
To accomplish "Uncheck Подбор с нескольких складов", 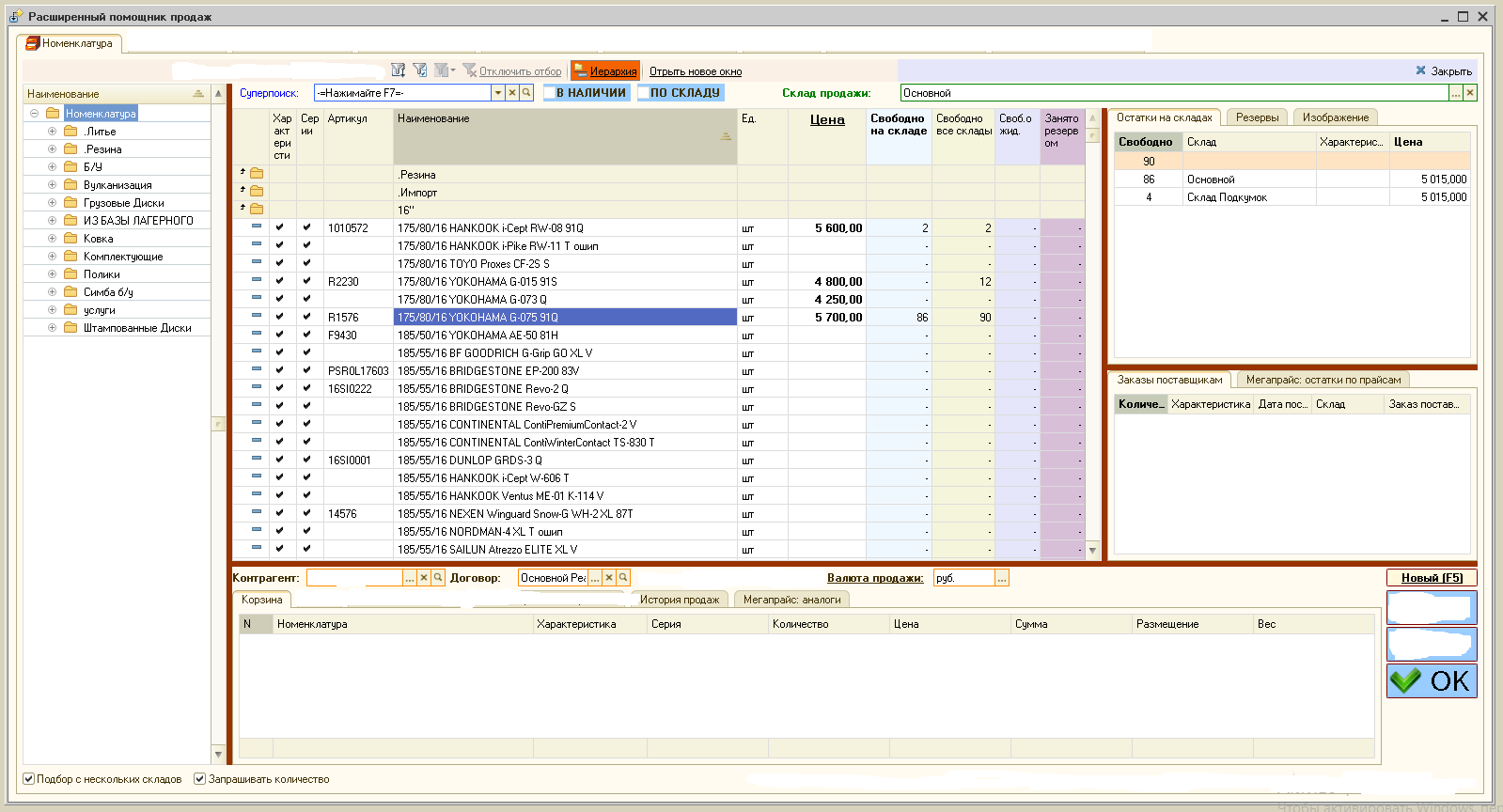I will tap(29, 779).
